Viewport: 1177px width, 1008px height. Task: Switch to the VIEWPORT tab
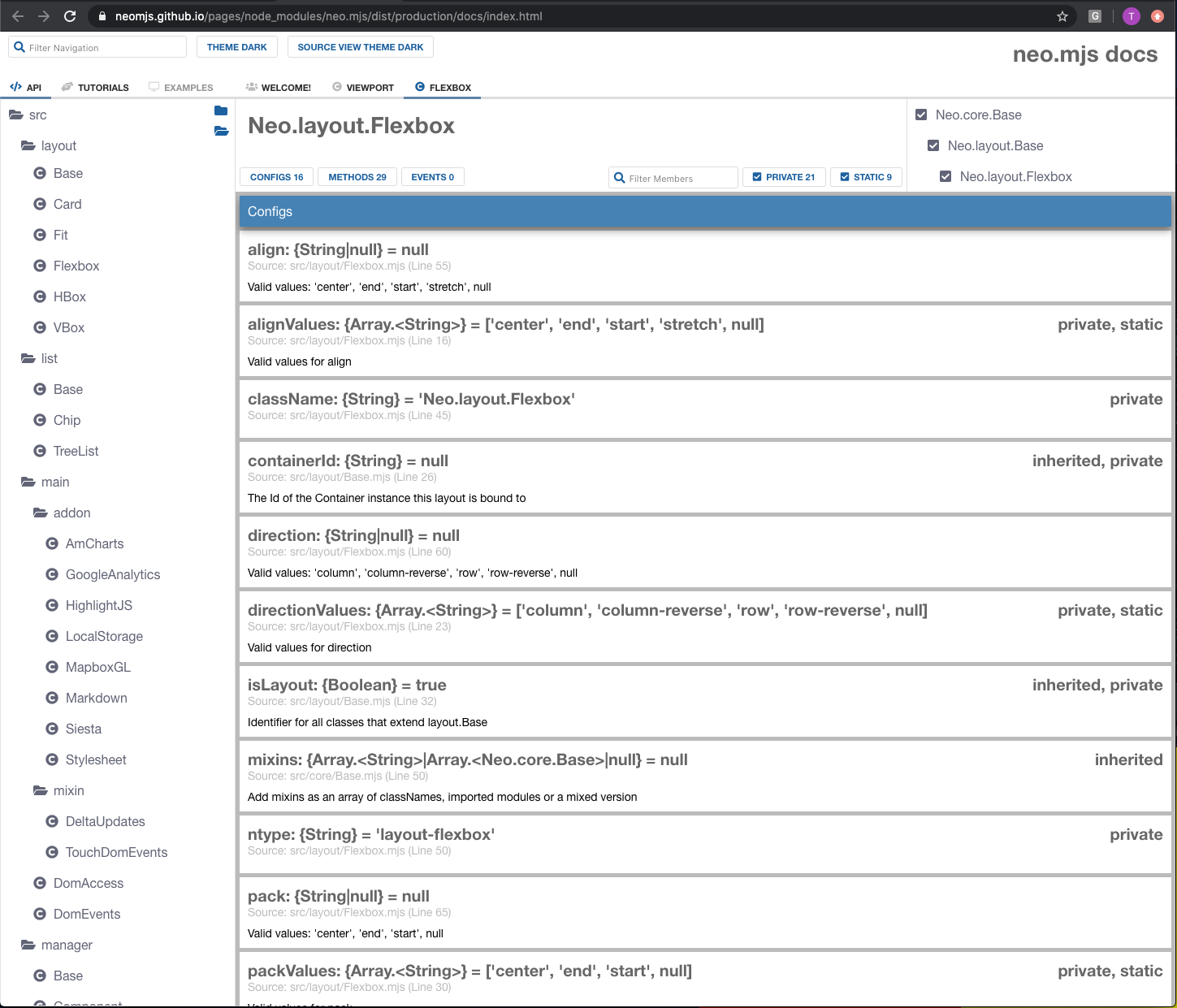click(370, 87)
